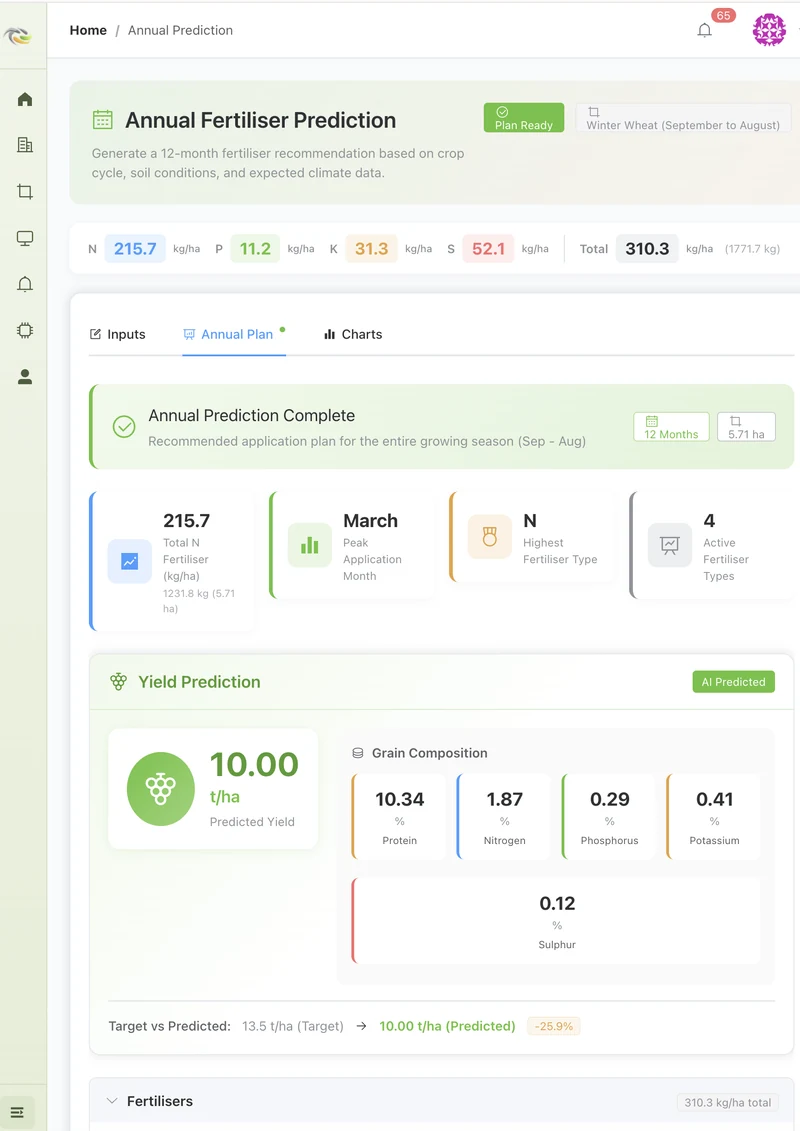Viewport: 800px width, 1131px height.
Task: Open the chip device icon in the sidebar
Action: point(25,330)
